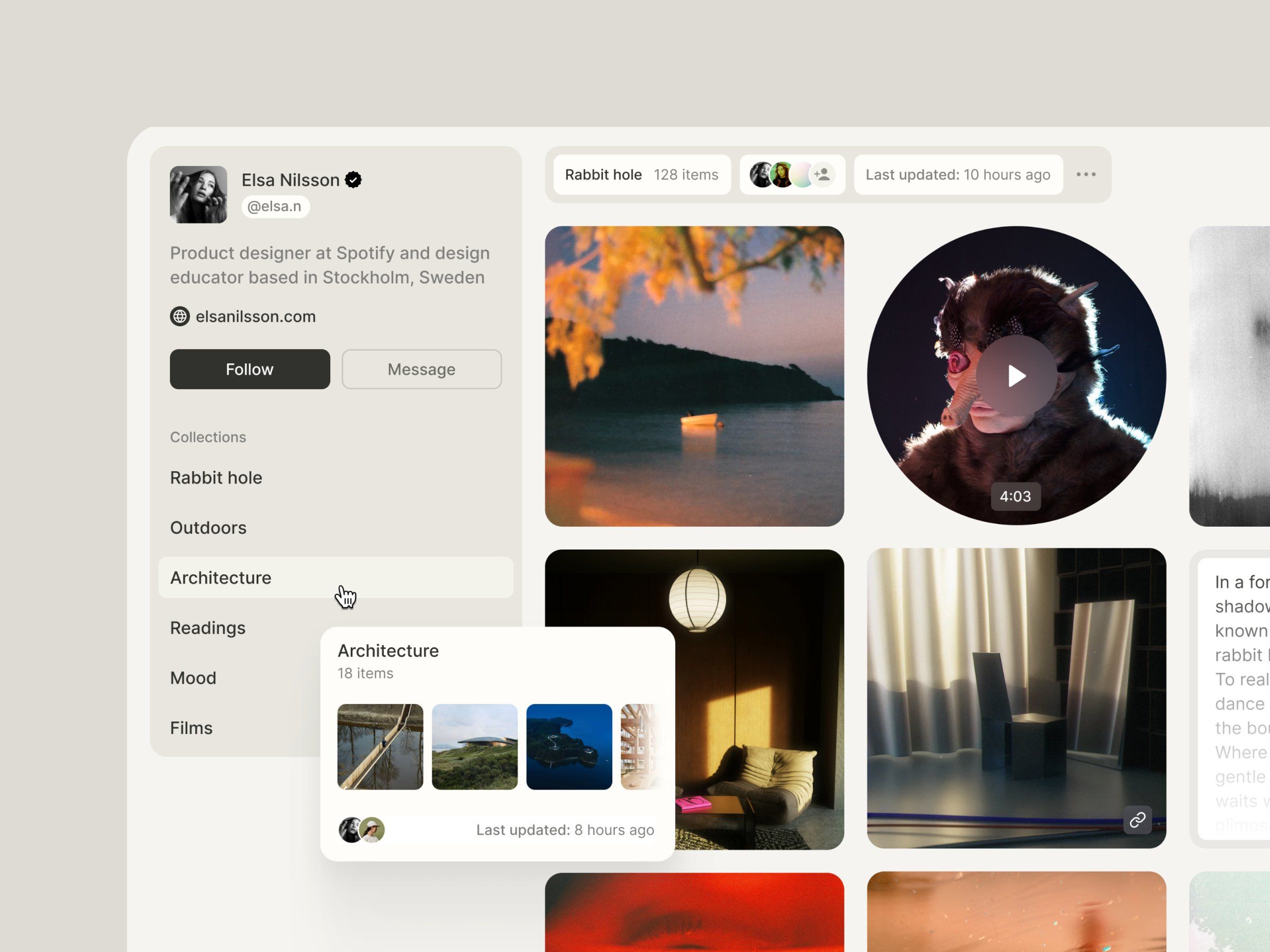Viewport: 1270px width, 952px height.
Task: Click the globe icon beside elsanilsson.com
Action: 180,316
